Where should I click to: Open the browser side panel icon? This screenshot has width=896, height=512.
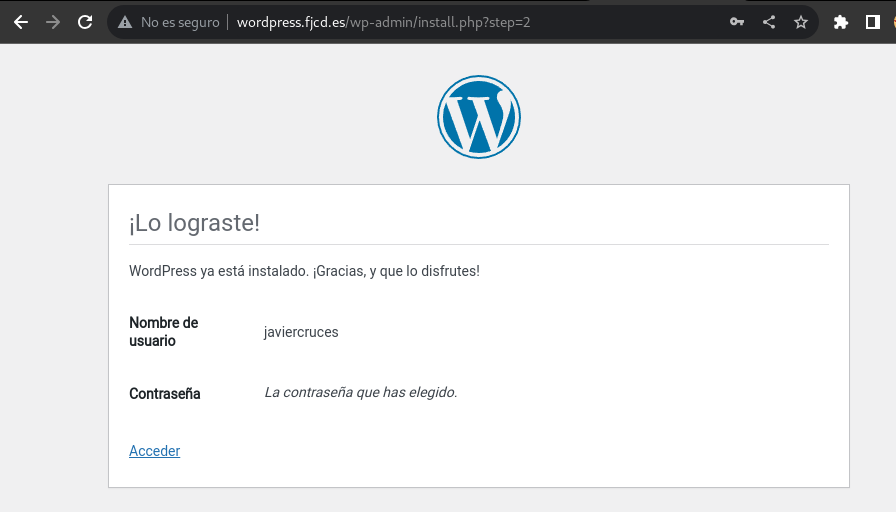(x=872, y=22)
